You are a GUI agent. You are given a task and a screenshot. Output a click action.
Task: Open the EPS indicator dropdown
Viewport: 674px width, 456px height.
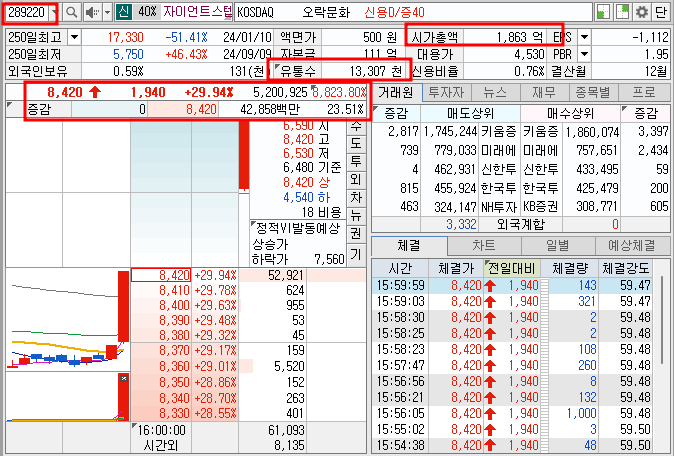click(x=584, y=37)
